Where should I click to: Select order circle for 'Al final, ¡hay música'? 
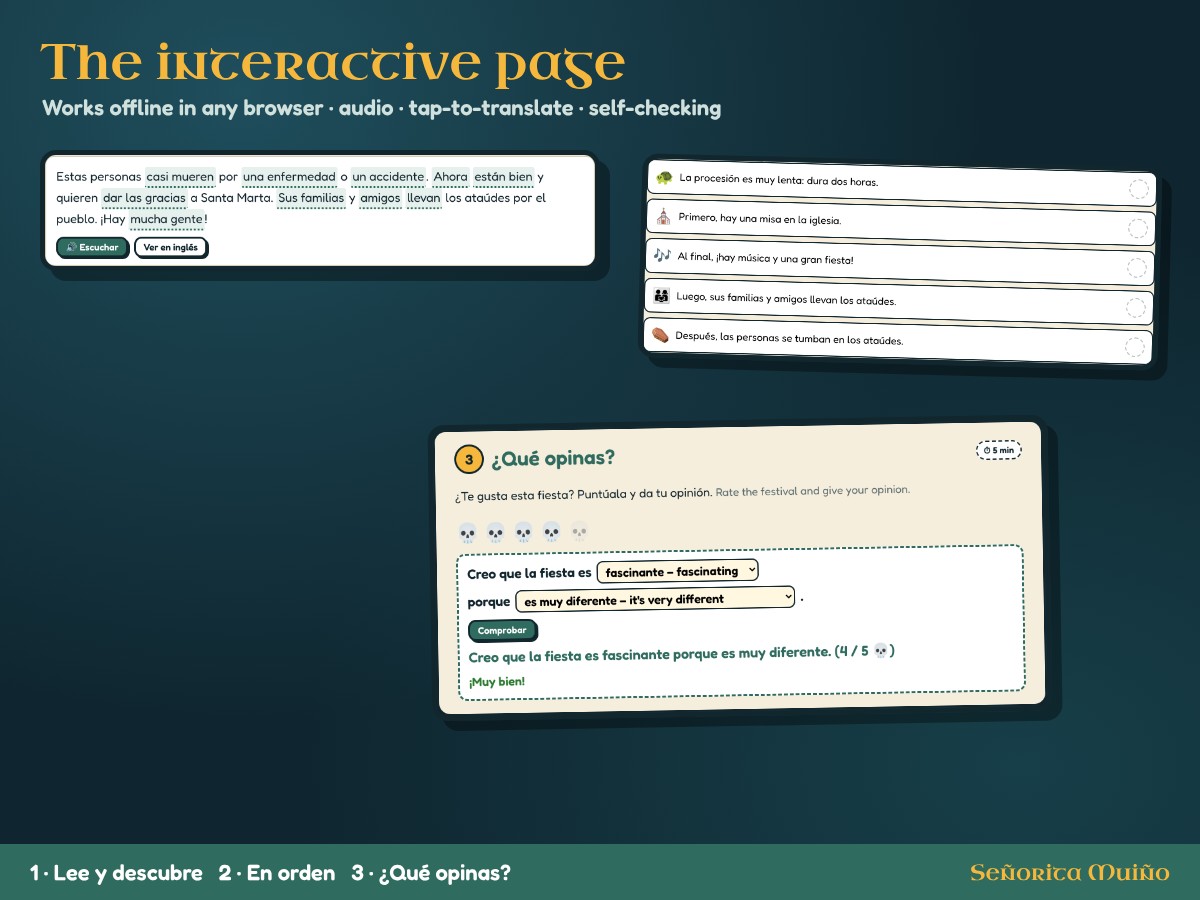1137,267
